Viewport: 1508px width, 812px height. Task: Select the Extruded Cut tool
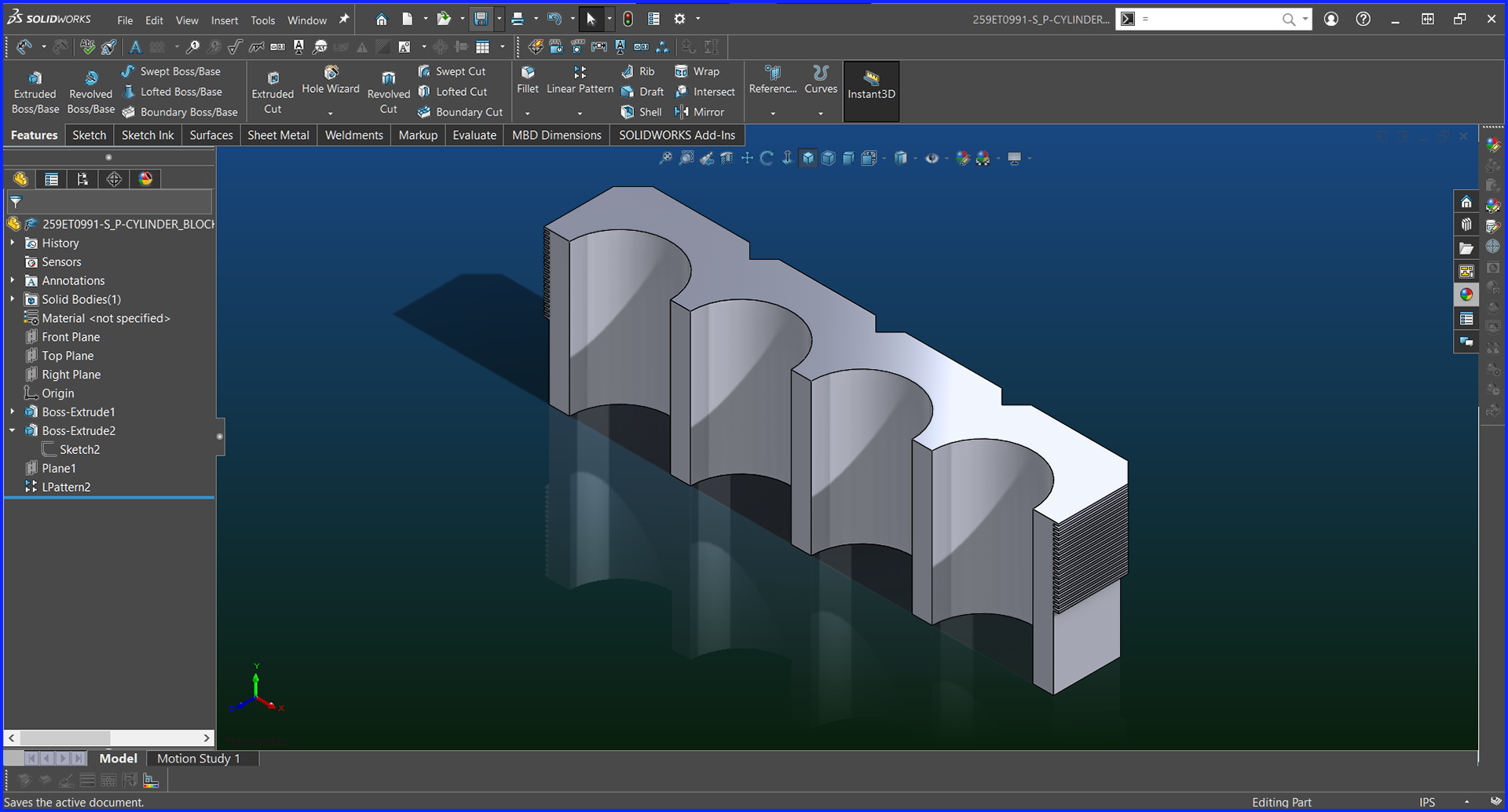pyautogui.click(x=273, y=92)
